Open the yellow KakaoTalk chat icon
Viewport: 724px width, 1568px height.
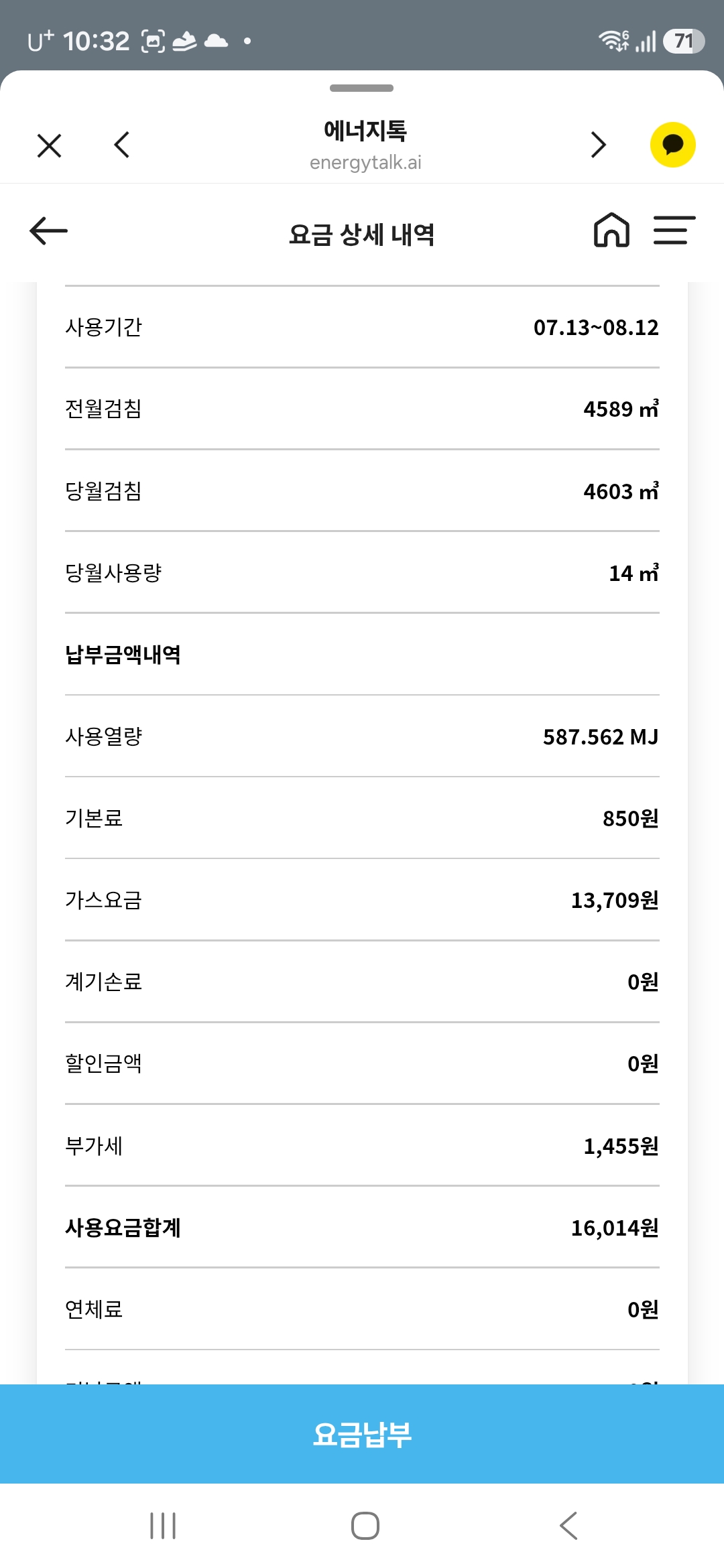[x=672, y=145]
